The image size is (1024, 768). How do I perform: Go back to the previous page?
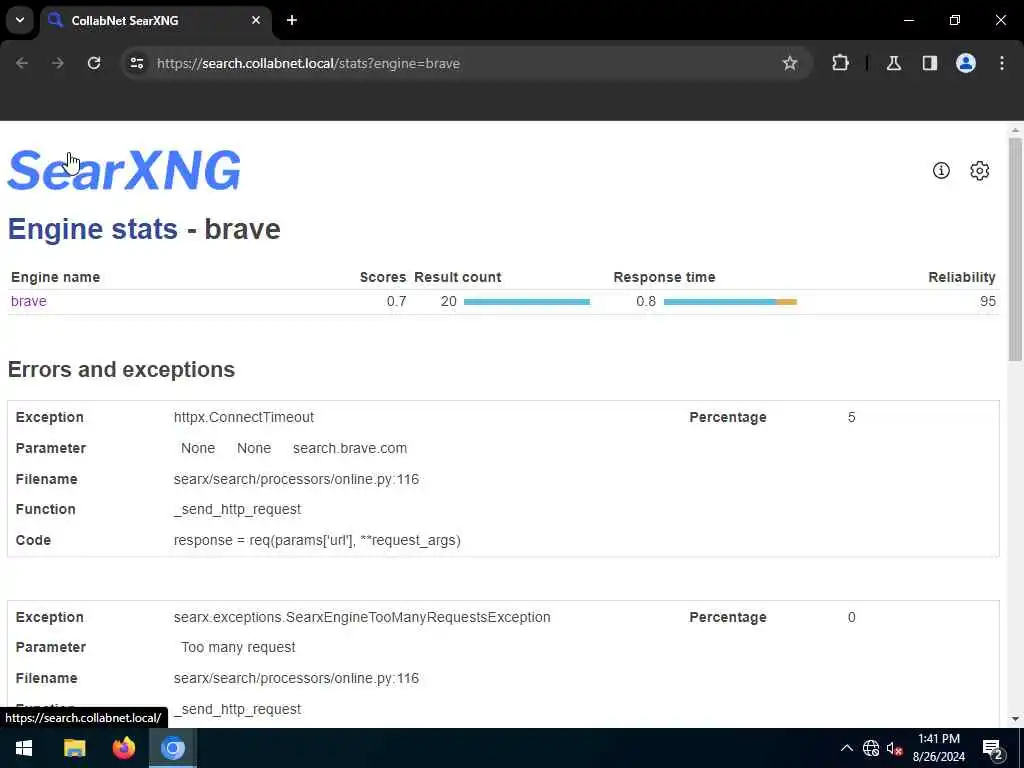pyautogui.click(x=22, y=63)
